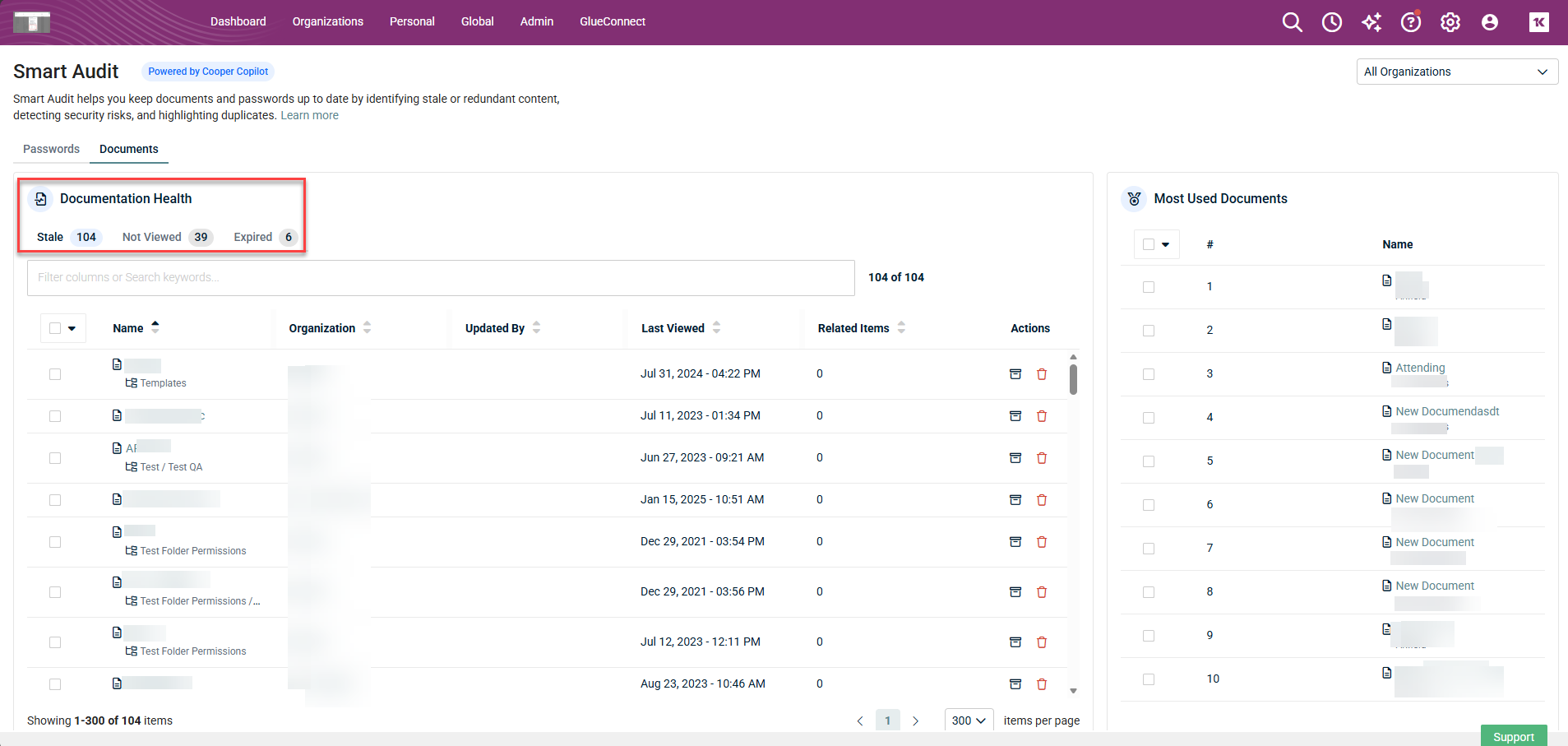Viewport: 1568px width, 746px height.
Task: Delete the document last viewed Jun 27, 2023
Action: [1042, 458]
